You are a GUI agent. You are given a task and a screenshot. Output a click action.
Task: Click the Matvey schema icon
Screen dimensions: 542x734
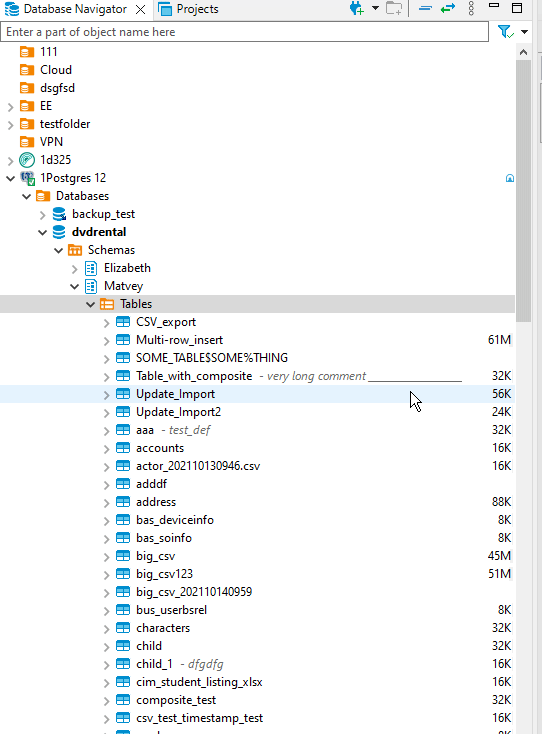91,286
